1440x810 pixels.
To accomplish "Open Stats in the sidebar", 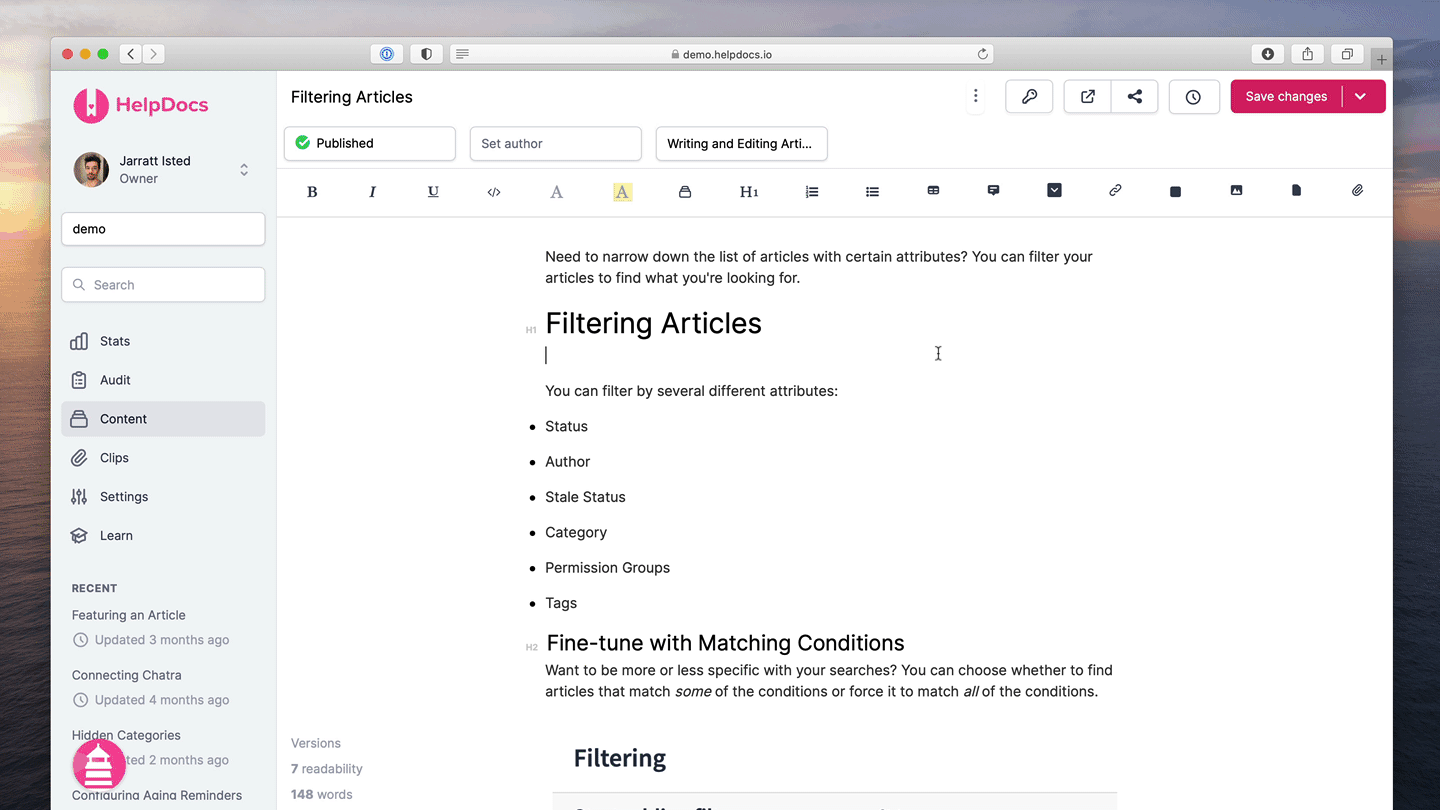I will click(x=163, y=341).
